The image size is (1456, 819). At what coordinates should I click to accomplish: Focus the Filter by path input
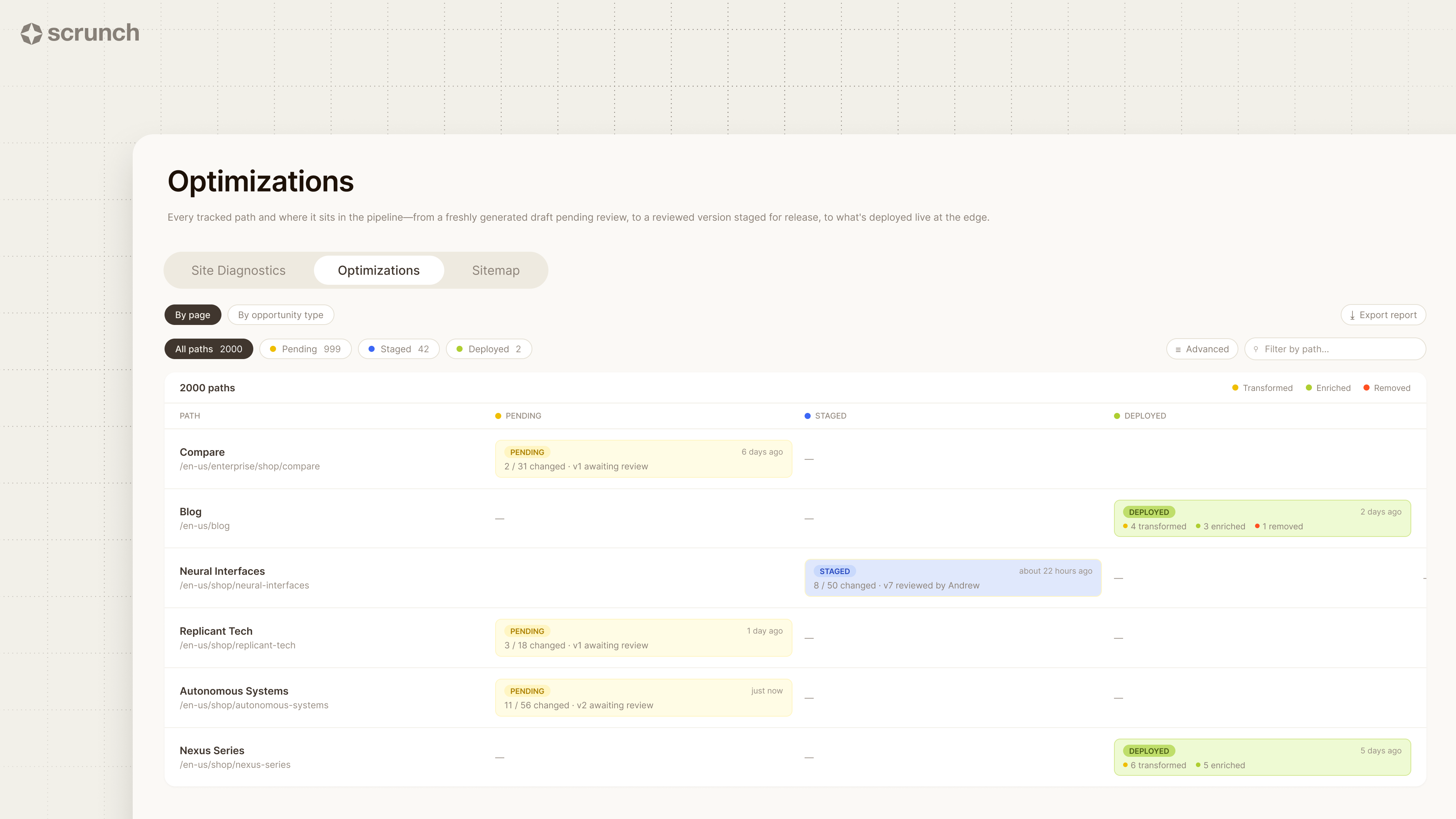tap(1335, 349)
